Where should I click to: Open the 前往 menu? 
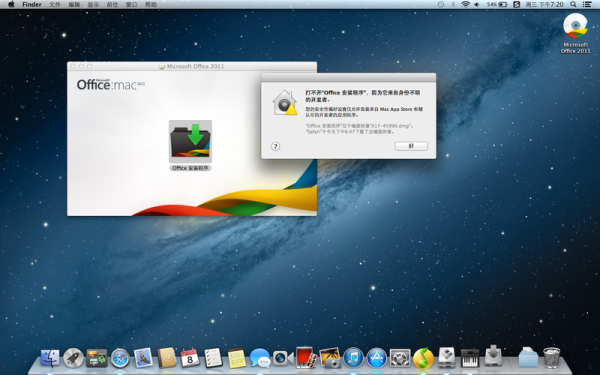click(112, 5)
